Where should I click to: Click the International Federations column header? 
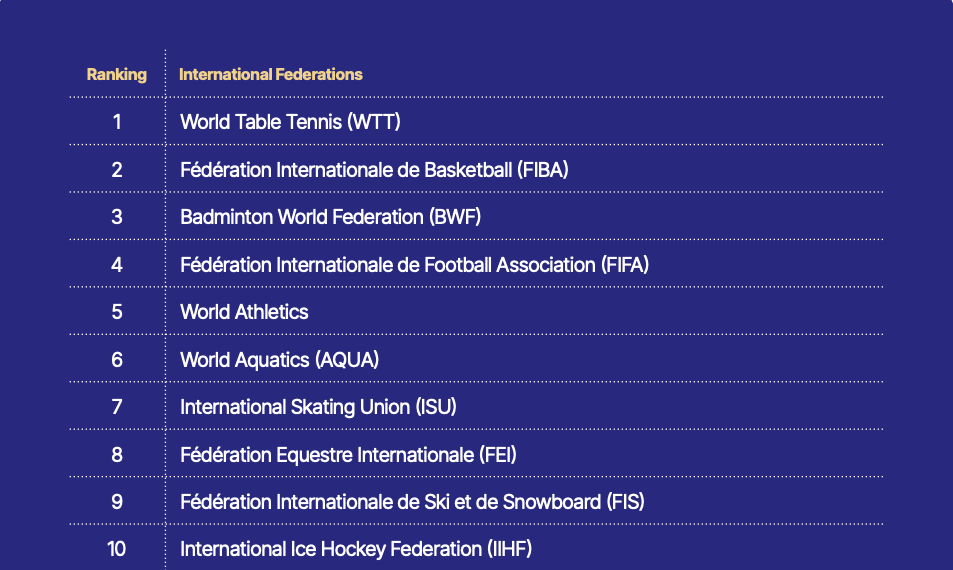click(x=270, y=74)
